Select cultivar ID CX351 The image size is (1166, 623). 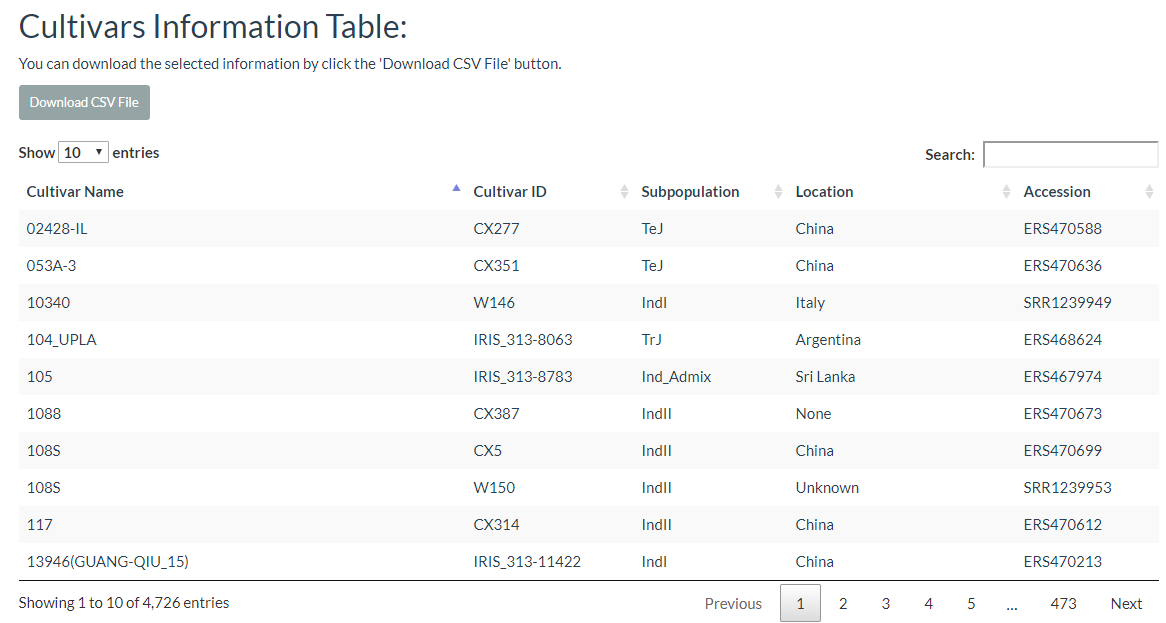pos(496,266)
